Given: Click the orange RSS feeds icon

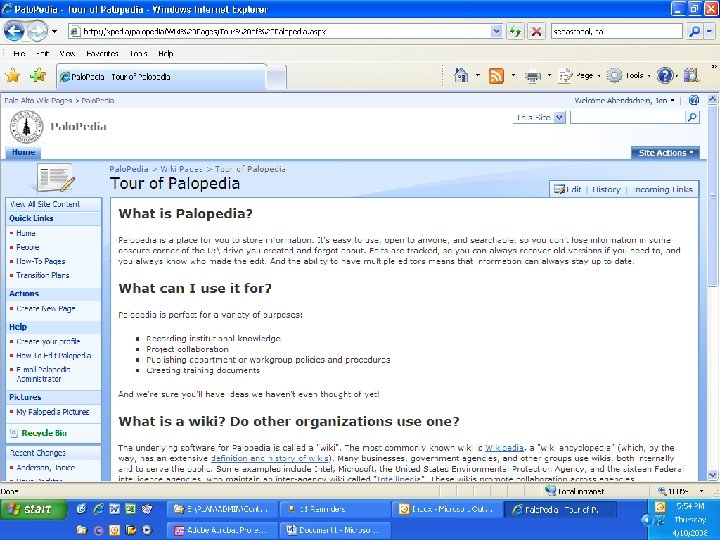Looking at the screenshot, I should coord(496,76).
